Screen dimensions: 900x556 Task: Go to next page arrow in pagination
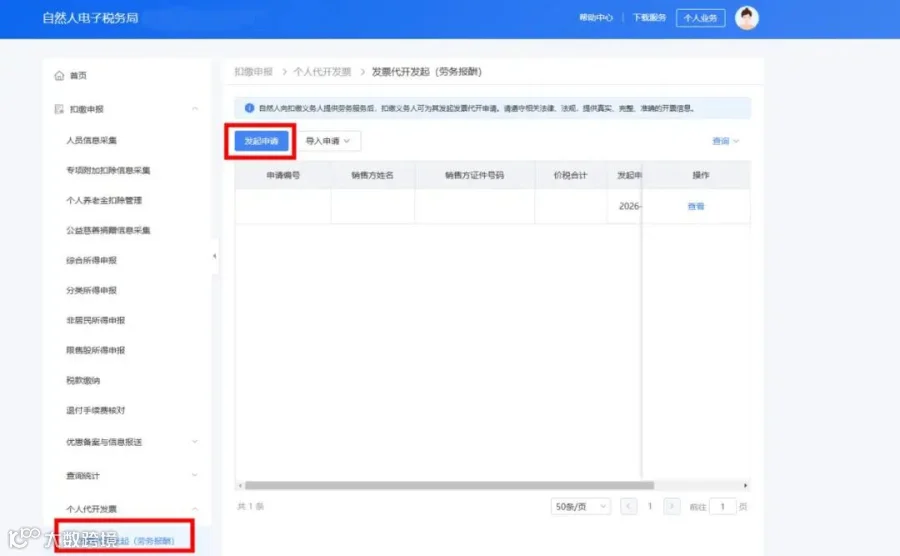(672, 506)
